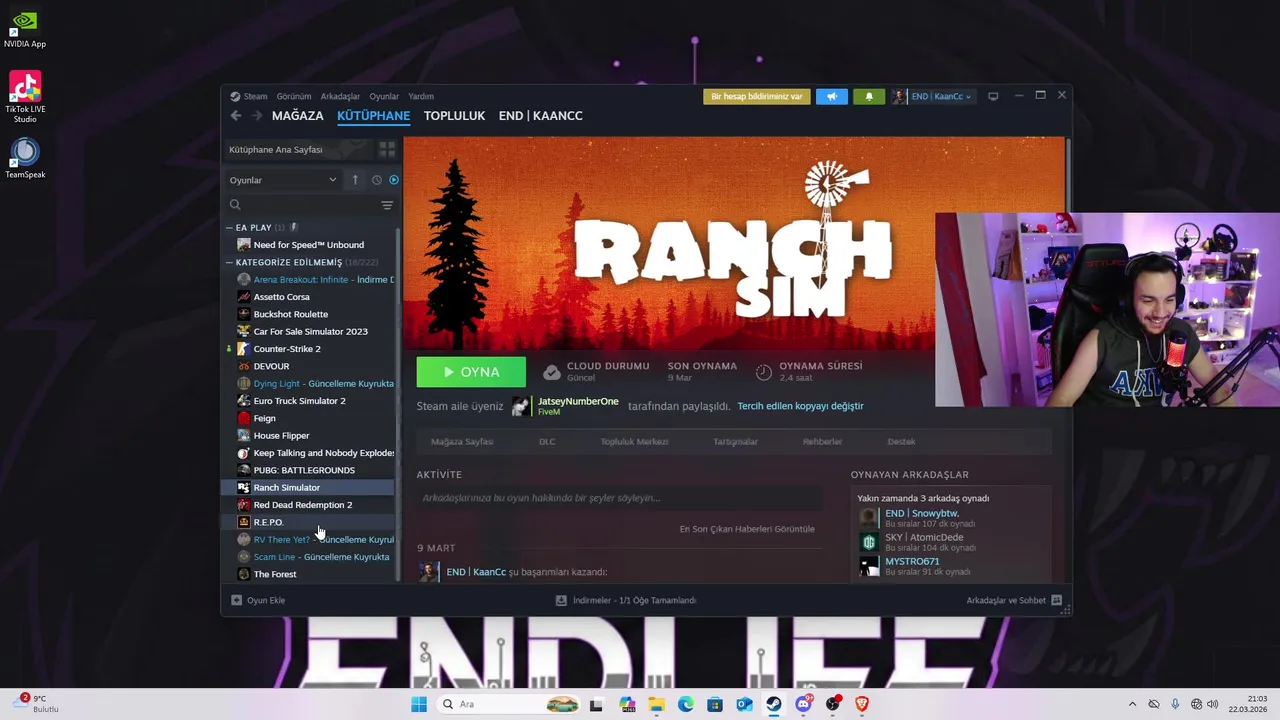Viewport: 1280px width, 720px height.
Task: Click the 'Bir hesap bildiriminiz var' button
Action: pyautogui.click(x=757, y=97)
